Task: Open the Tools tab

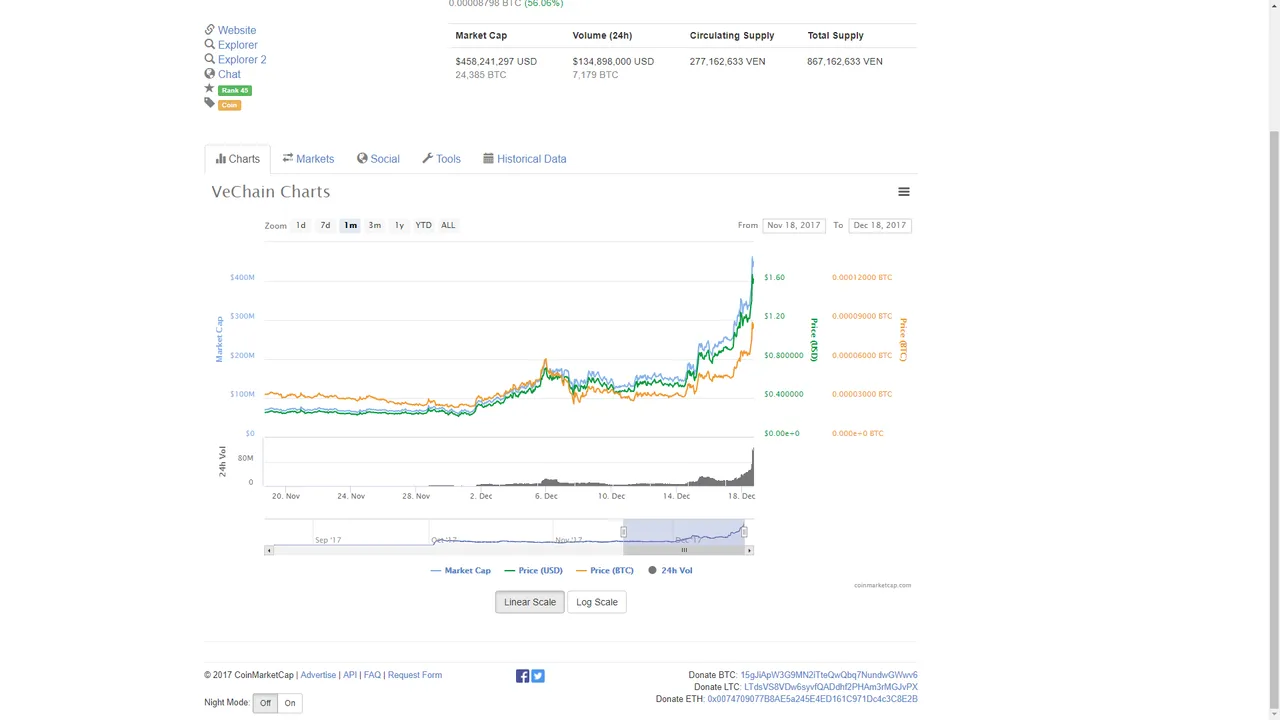Action: click(x=441, y=159)
